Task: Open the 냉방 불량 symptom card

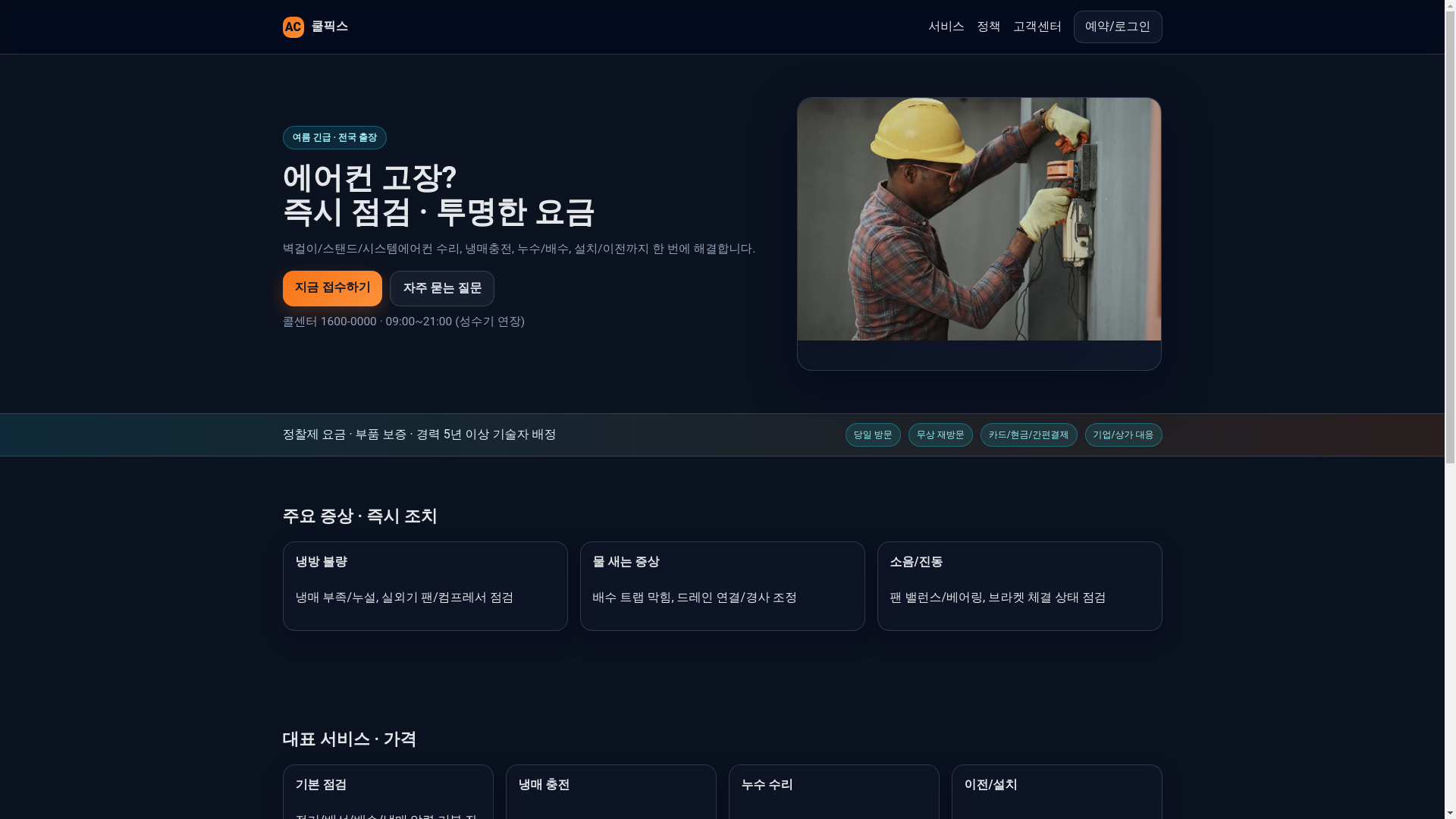Action: coord(425,585)
